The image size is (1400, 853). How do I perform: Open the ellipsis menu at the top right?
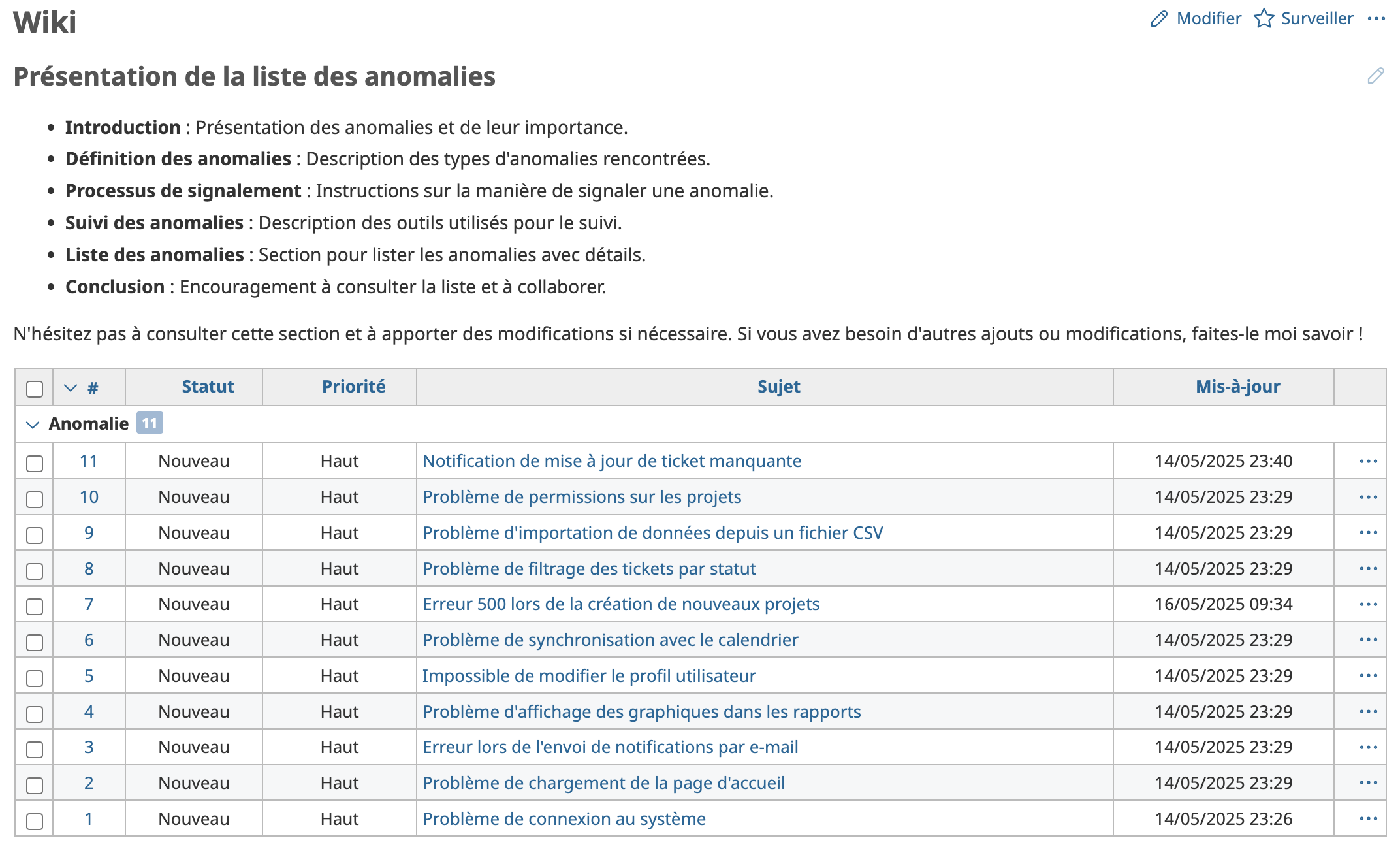point(1376,19)
